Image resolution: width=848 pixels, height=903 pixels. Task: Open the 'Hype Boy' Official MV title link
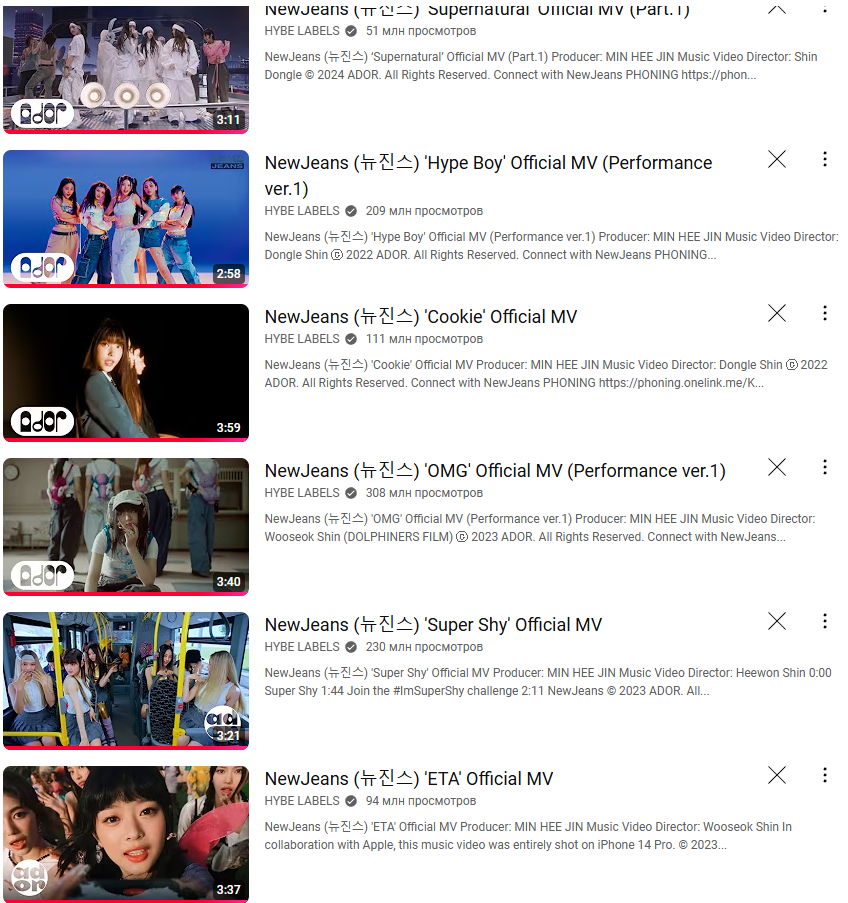tap(488, 175)
